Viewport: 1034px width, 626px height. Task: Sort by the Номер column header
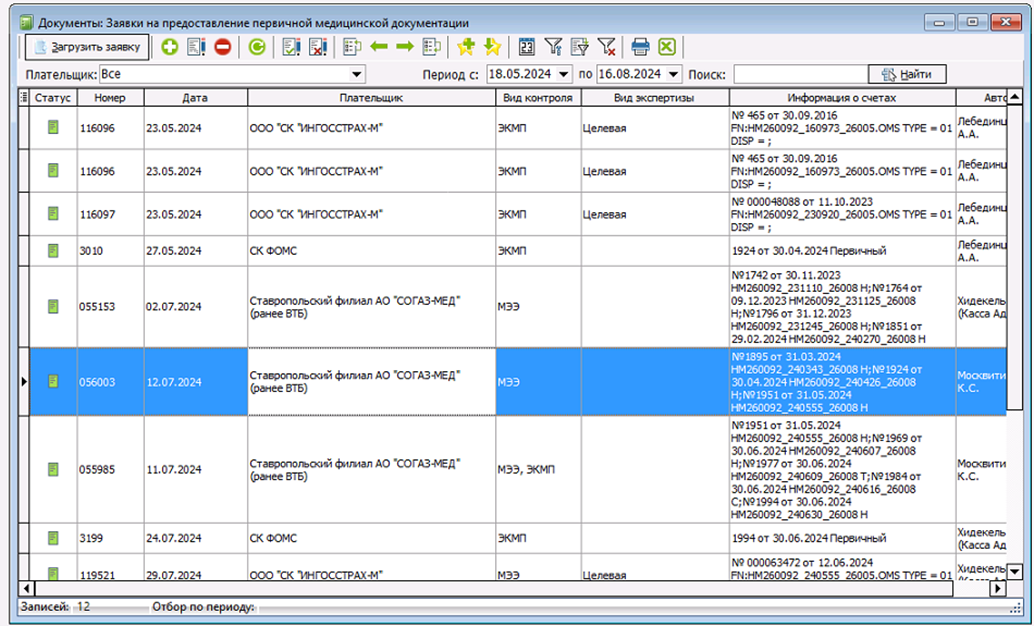[110, 98]
